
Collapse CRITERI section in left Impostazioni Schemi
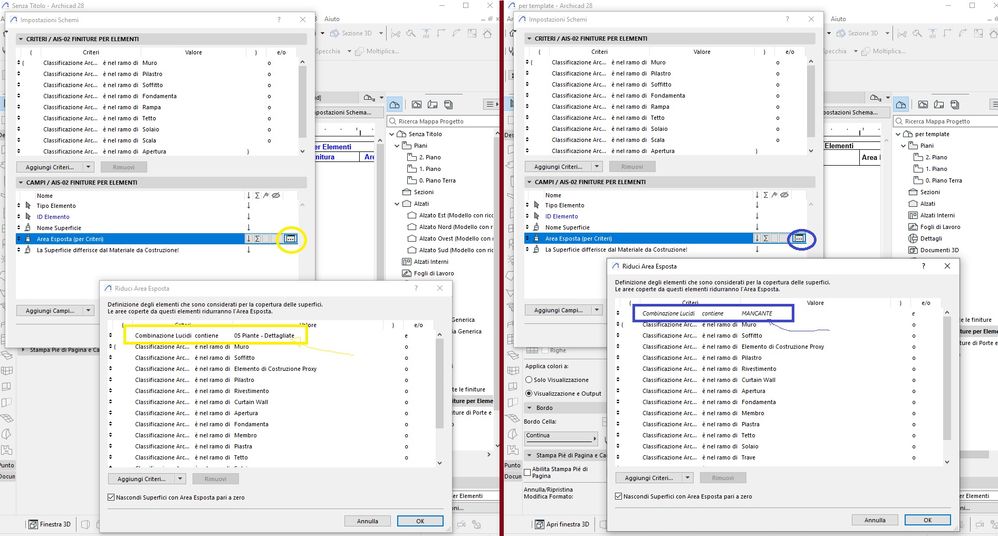click(x=20, y=39)
